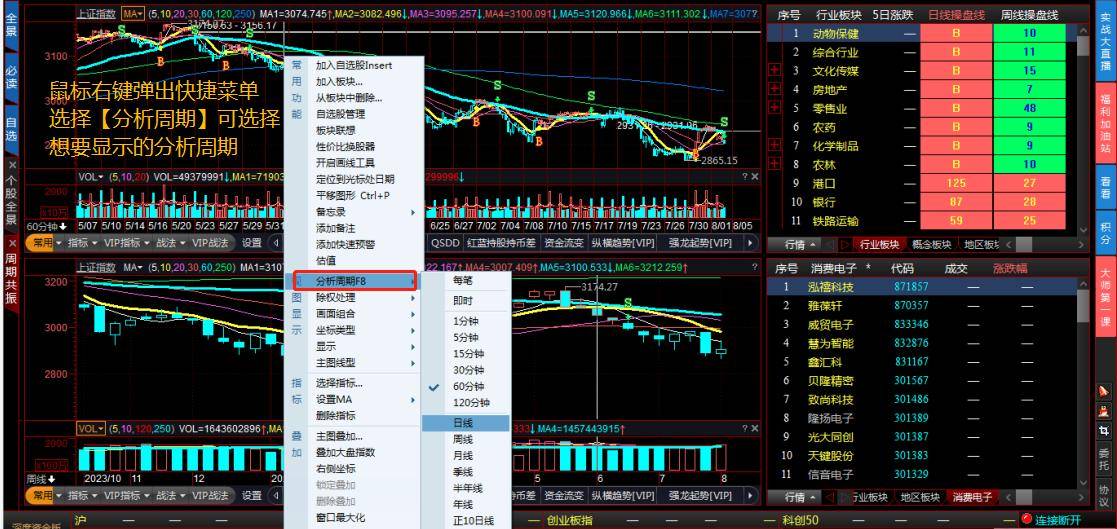Click the 连接断开 status indicator
This screenshot has width=1117, height=529.
click(x=1051, y=520)
